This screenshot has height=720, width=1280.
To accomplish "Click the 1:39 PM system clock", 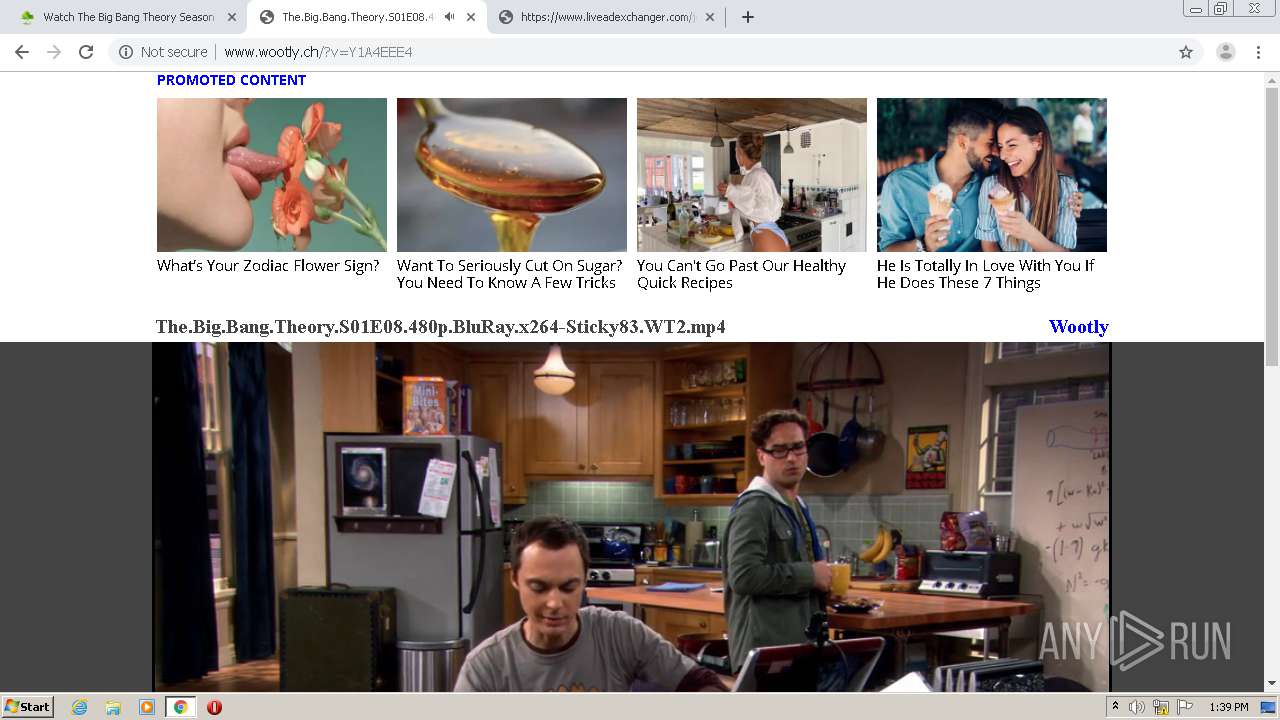I will tap(1229, 707).
